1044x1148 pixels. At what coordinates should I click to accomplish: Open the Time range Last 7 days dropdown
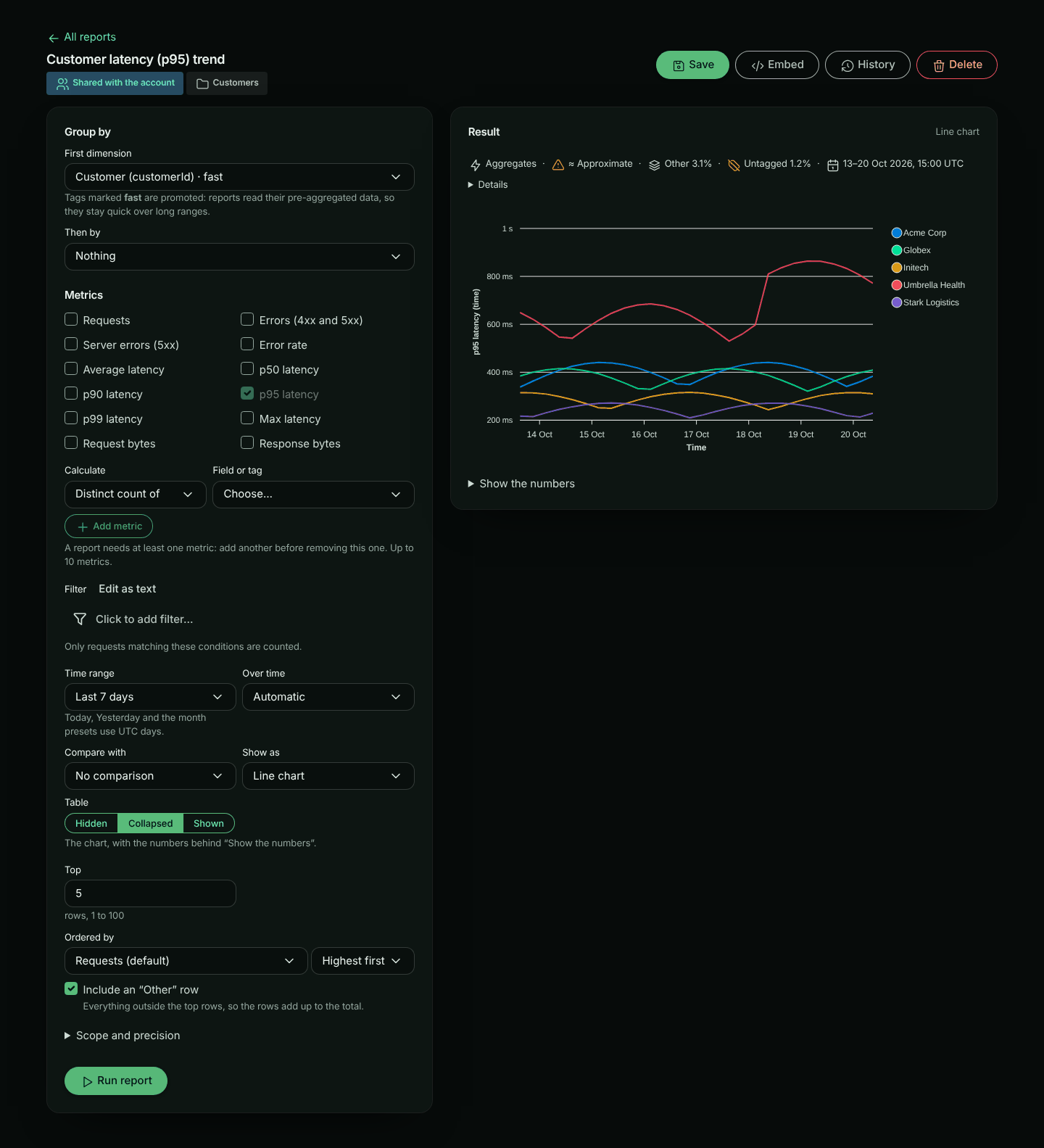pos(150,697)
